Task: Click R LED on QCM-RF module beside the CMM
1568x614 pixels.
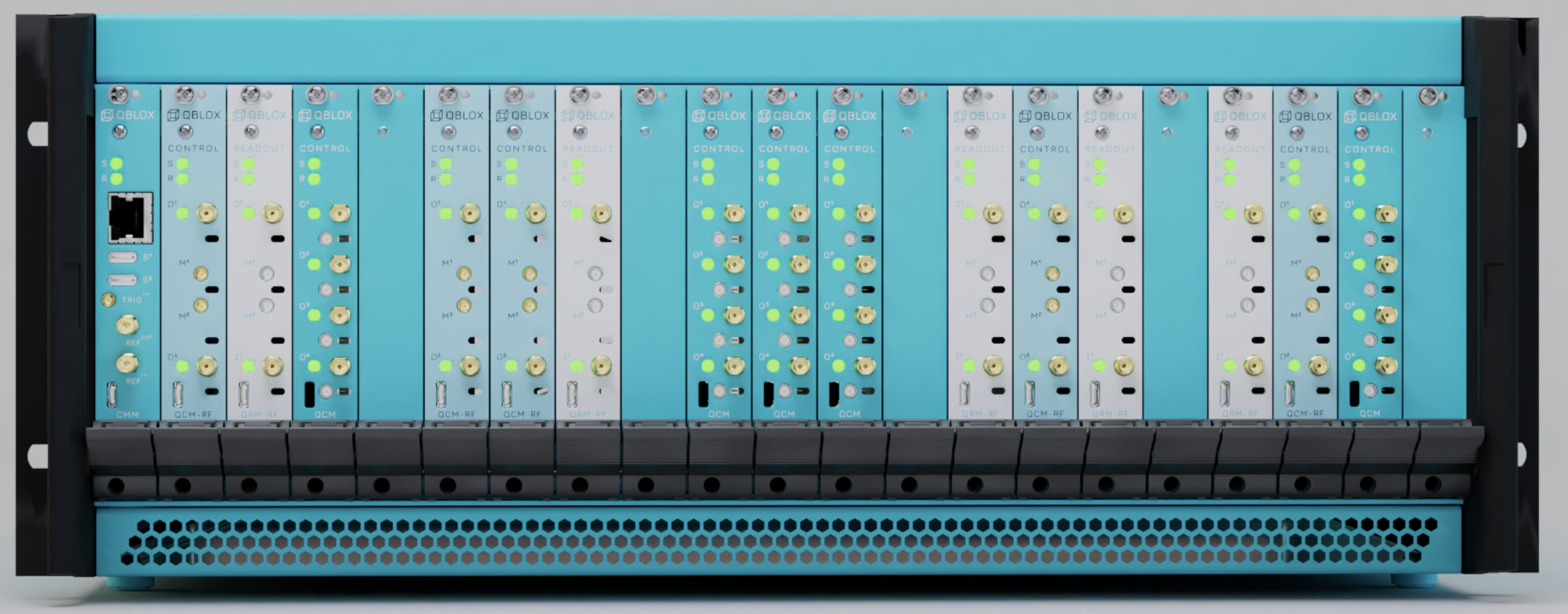Action: [182, 179]
